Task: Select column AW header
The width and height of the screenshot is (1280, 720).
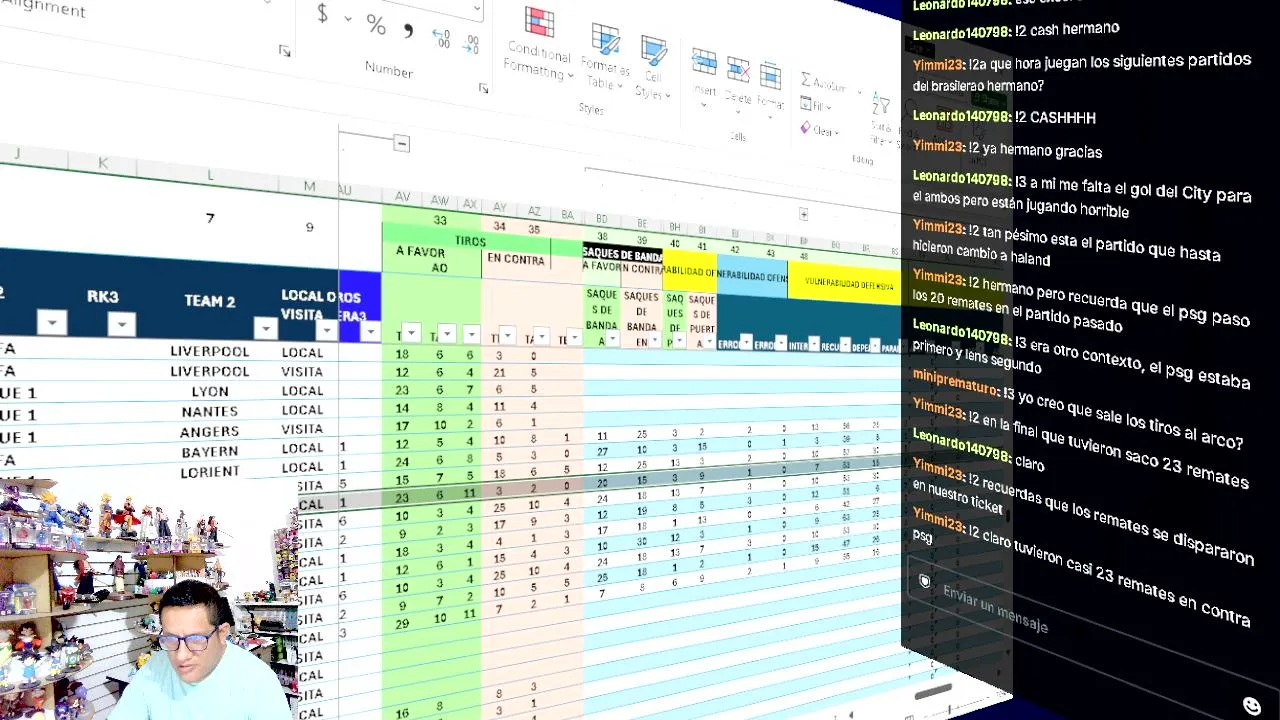Action: [x=439, y=201]
